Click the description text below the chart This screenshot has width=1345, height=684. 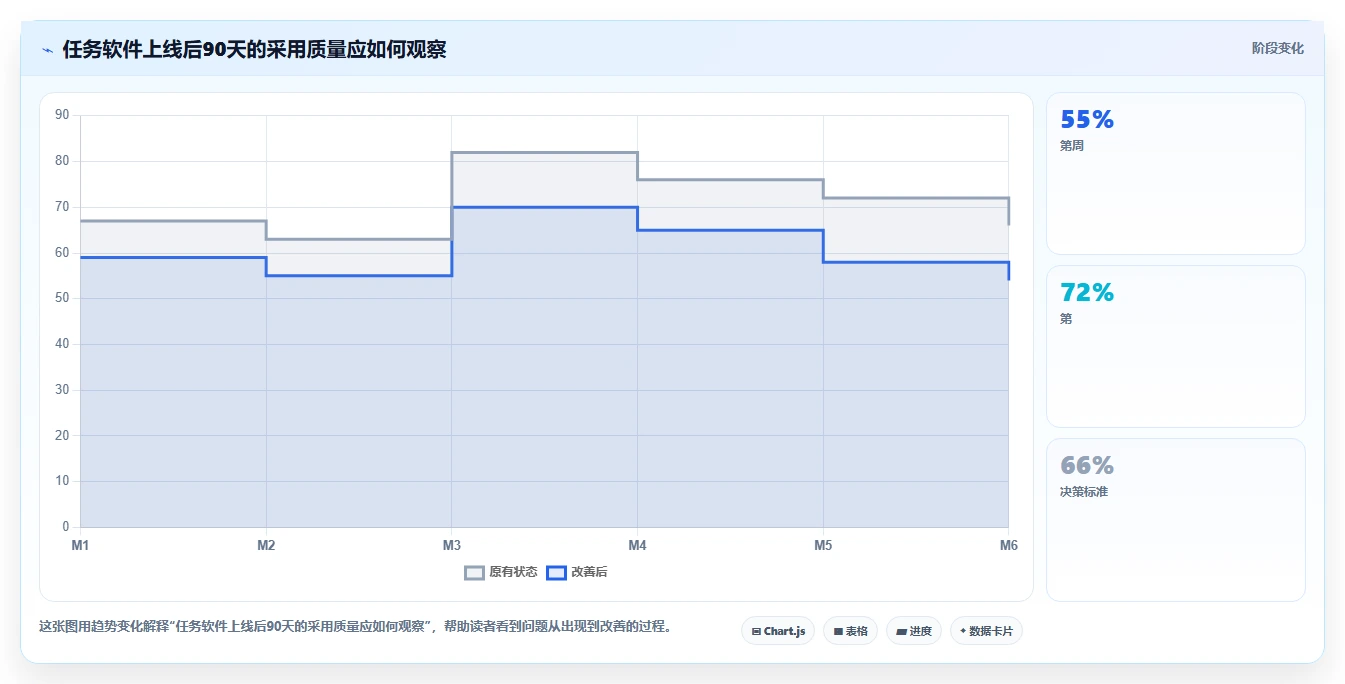tap(355, 627)
